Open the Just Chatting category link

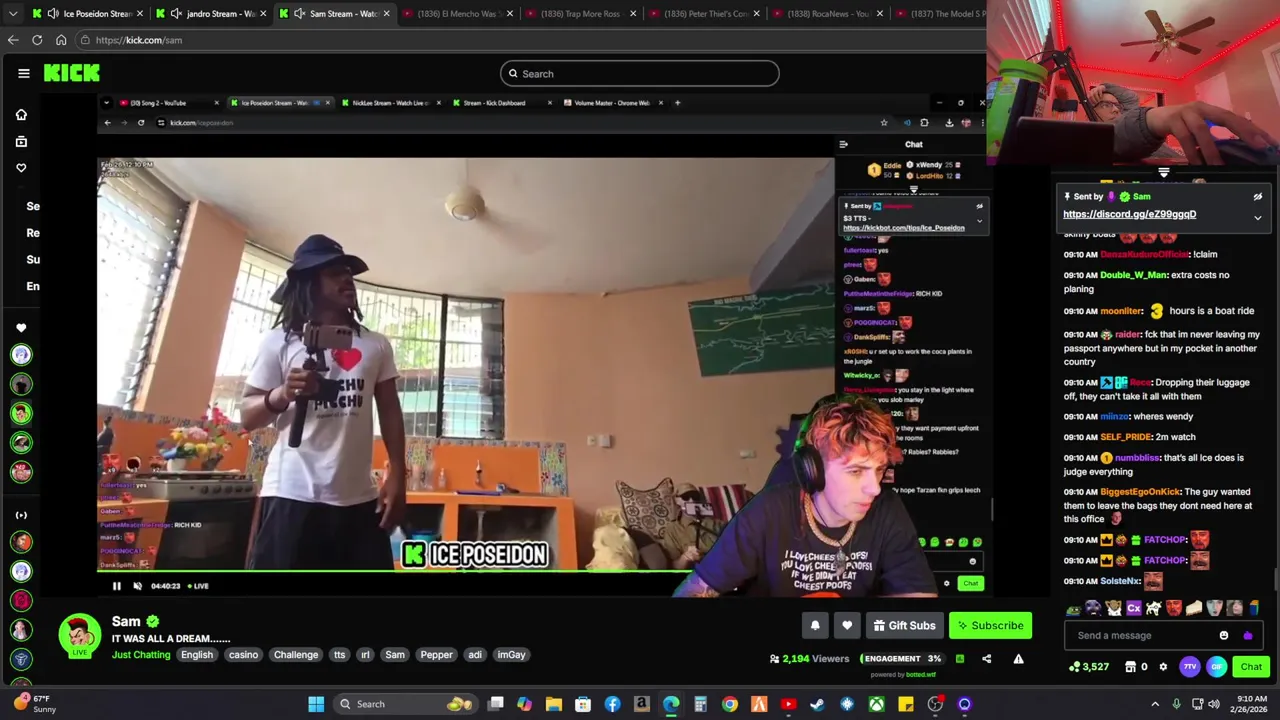click(x=141, y=655)
